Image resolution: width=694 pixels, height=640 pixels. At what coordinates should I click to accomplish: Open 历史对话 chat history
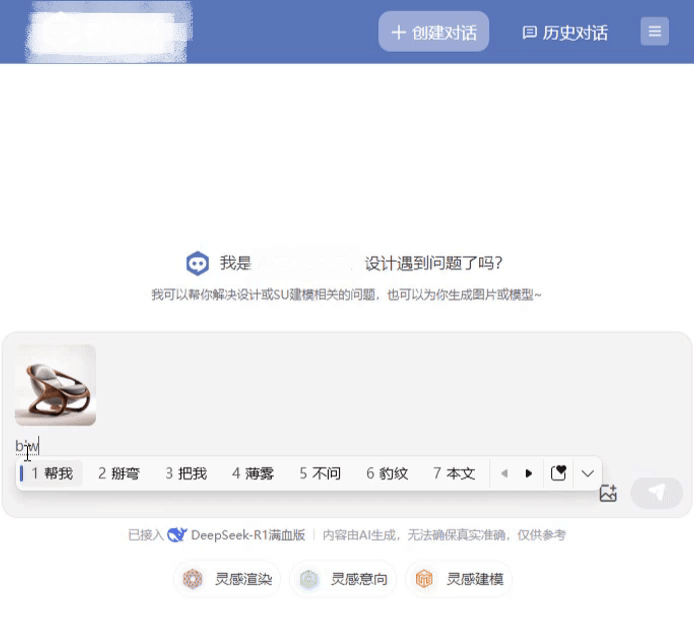[565, 32]
